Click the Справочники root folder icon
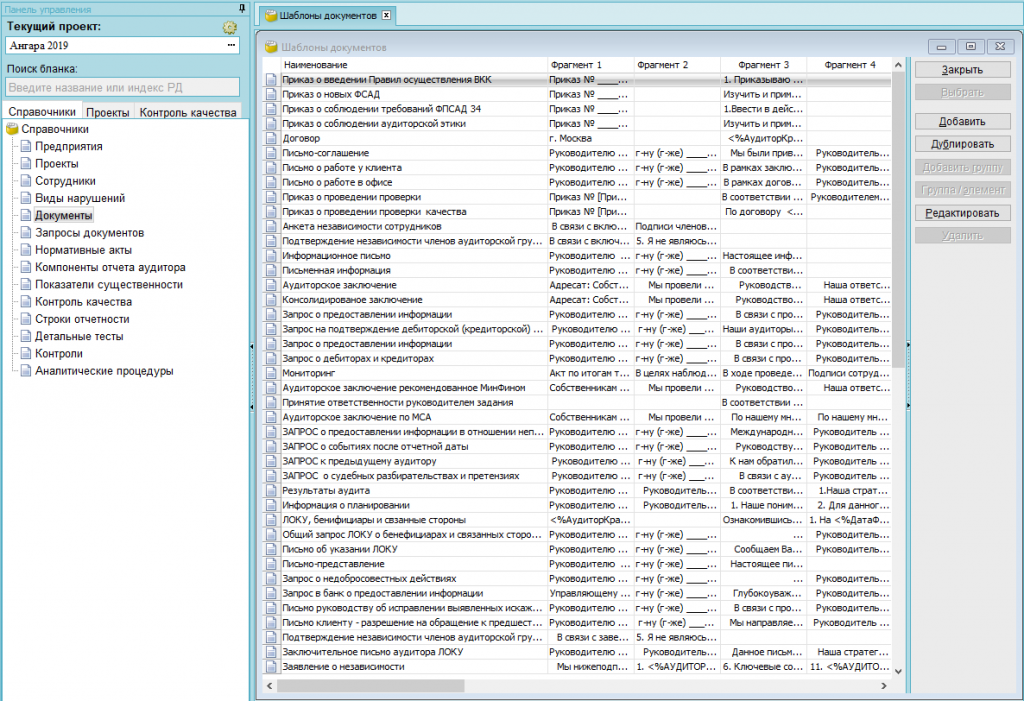Image resolution: width=1024 pixels, height=701 pixels. click(x=12, y=129)
